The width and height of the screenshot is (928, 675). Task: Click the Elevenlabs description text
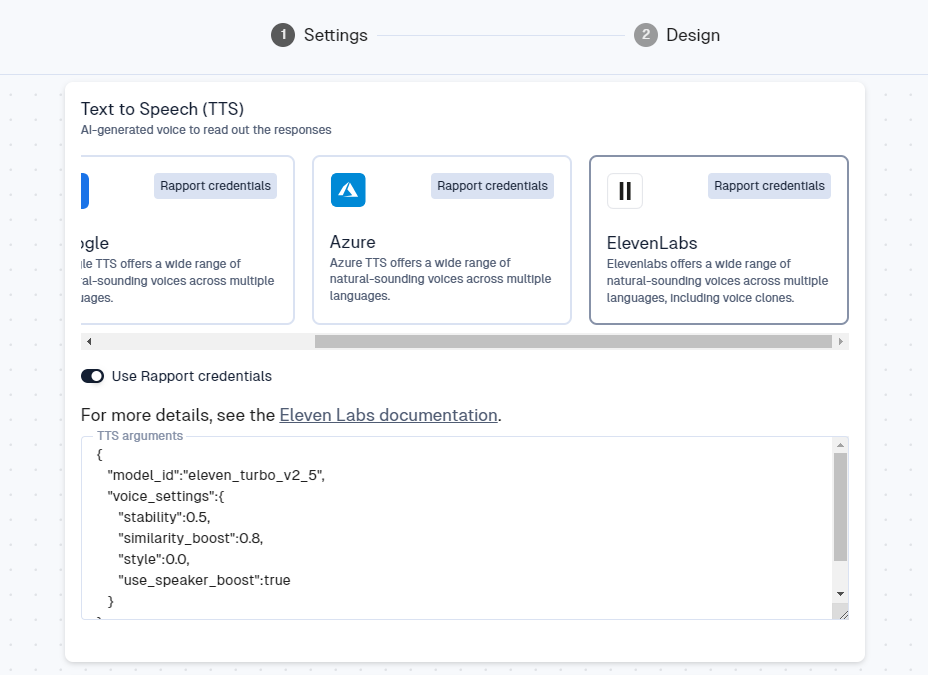[x=717, y=281]
